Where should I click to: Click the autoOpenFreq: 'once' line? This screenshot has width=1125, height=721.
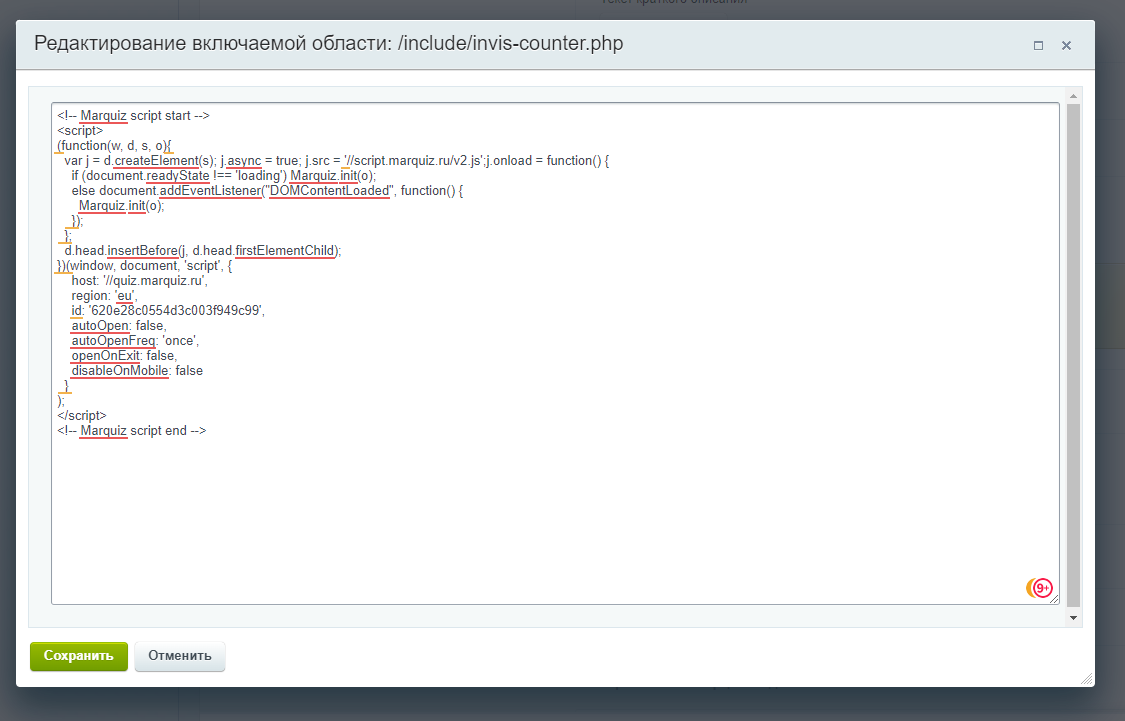click(135, 341)
